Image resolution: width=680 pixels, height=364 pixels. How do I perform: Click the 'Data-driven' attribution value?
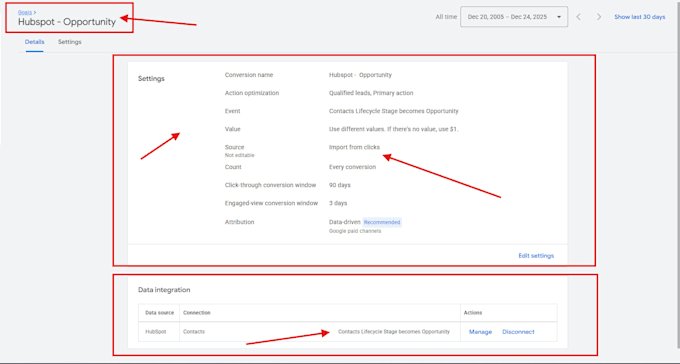[x=344, y=222]
